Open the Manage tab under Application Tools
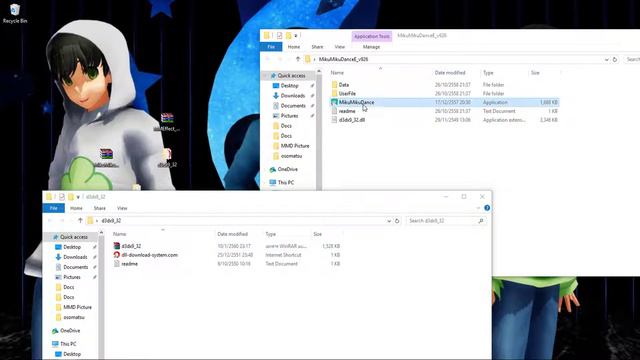640x360 pixels. point(371,47)
